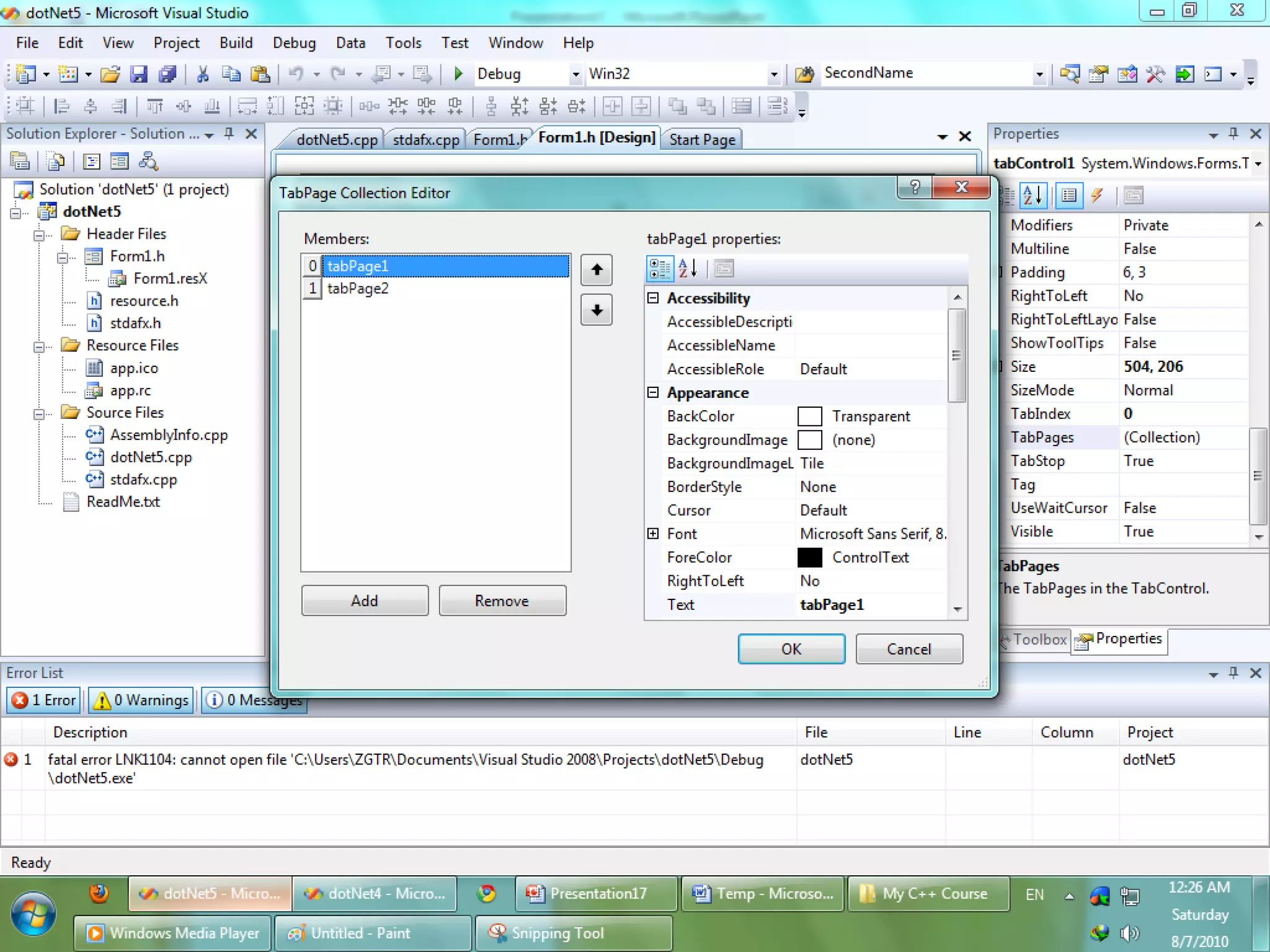Collapse the Accessibility property category
Image resolution: width=1270 pixels, height=952 pixels.
point(653,298)
